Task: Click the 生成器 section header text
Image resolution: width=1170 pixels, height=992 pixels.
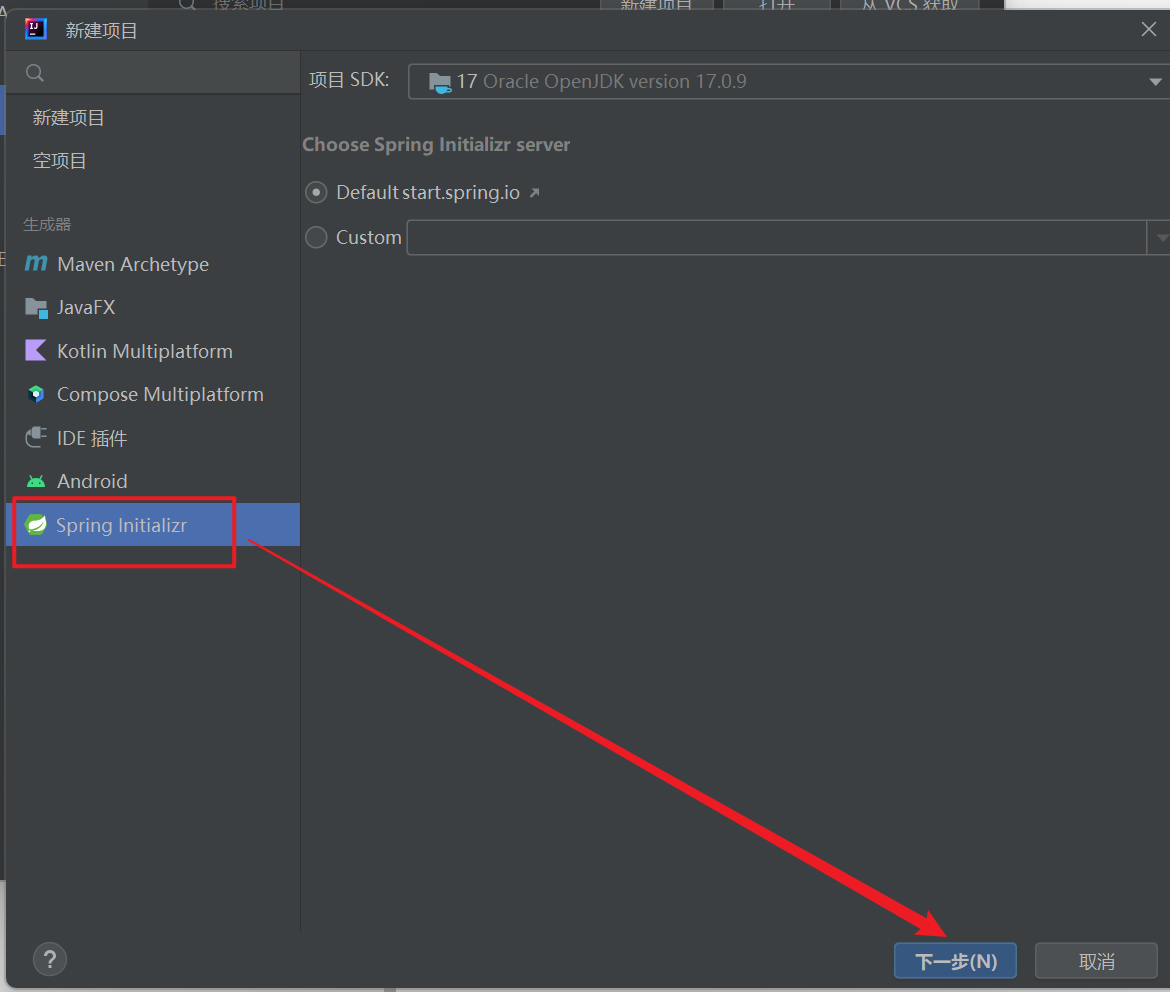Action: [x=47, y=224]
